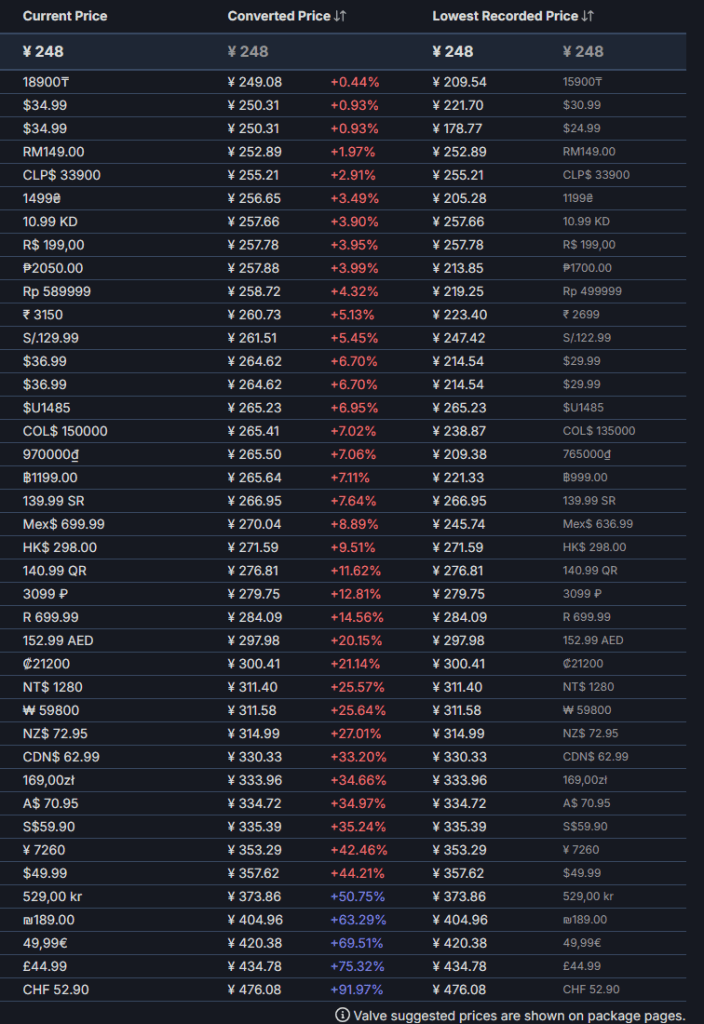Click the Converted Price header label
The height and width of the screenshot is (1024, 704).
(281, 16)
